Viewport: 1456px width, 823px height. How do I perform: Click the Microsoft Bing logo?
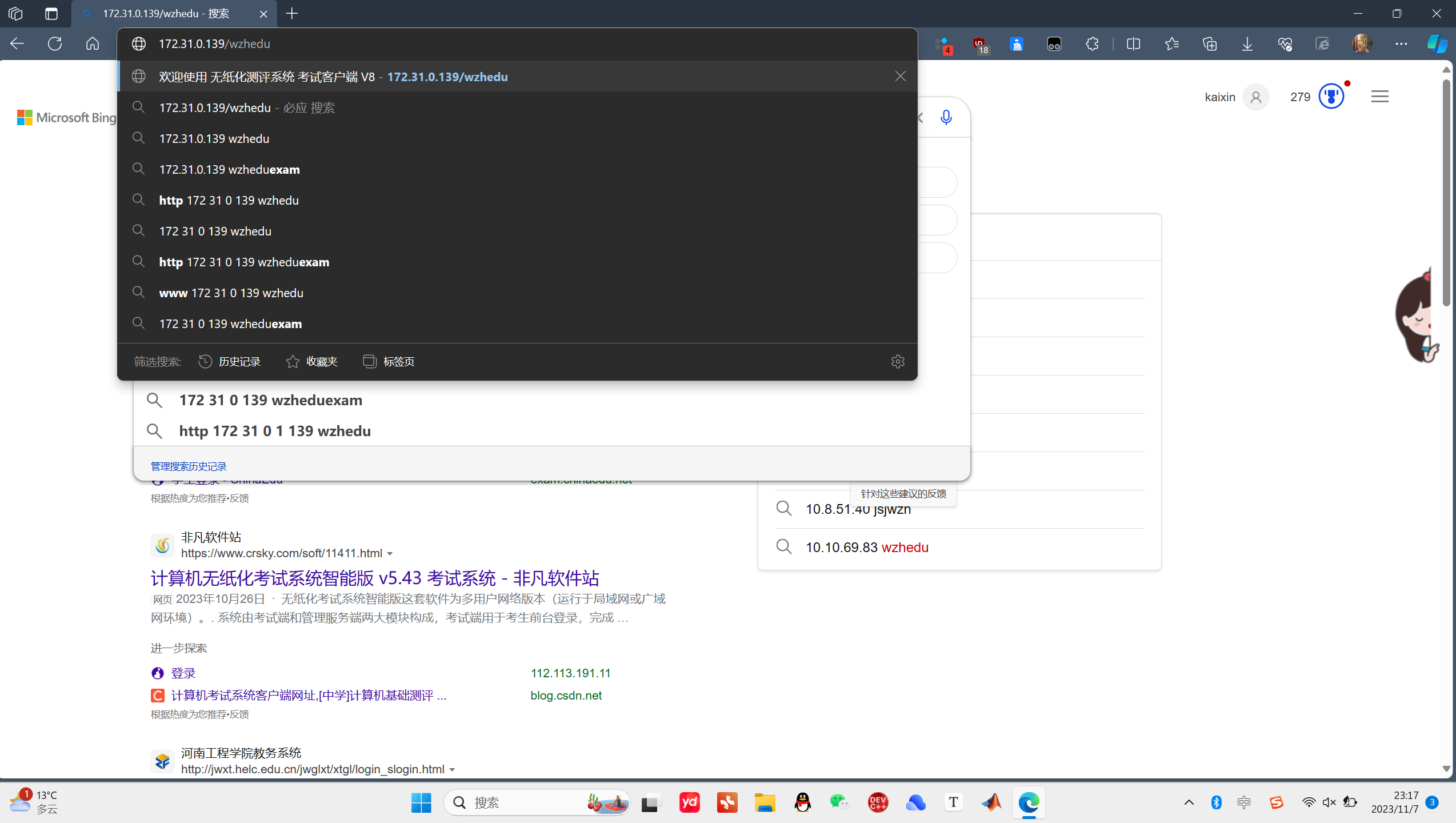pos(67,118)
